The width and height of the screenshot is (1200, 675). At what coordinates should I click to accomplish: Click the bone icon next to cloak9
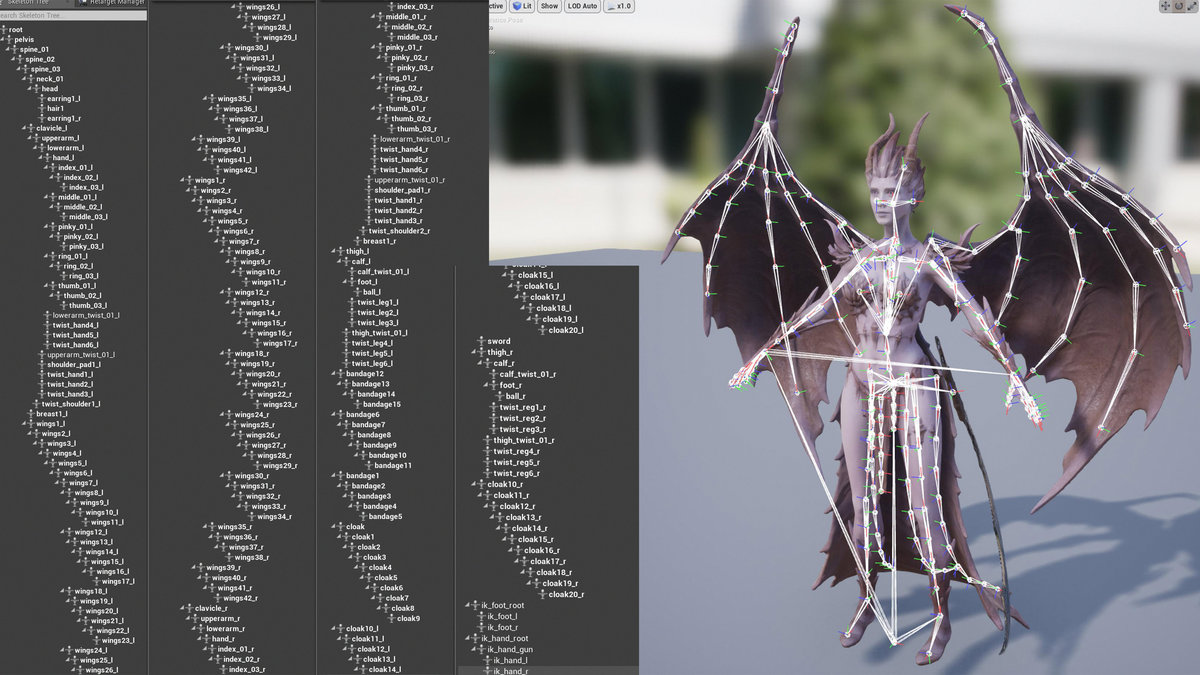point(391,619)
